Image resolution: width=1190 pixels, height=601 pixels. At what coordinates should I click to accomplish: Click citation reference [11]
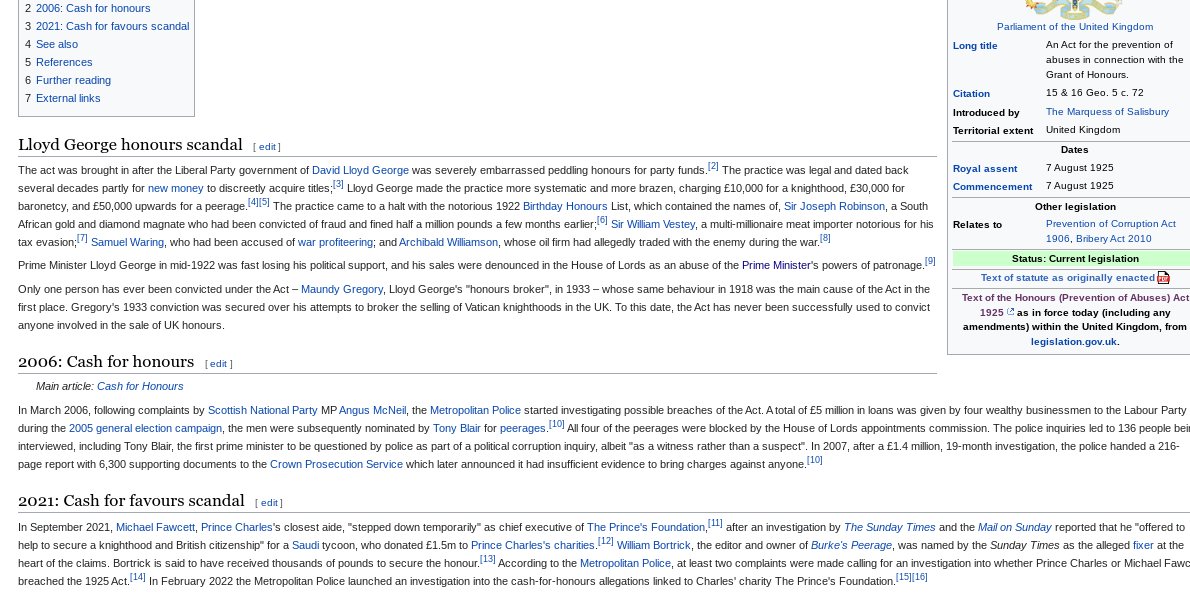point(715,524)
